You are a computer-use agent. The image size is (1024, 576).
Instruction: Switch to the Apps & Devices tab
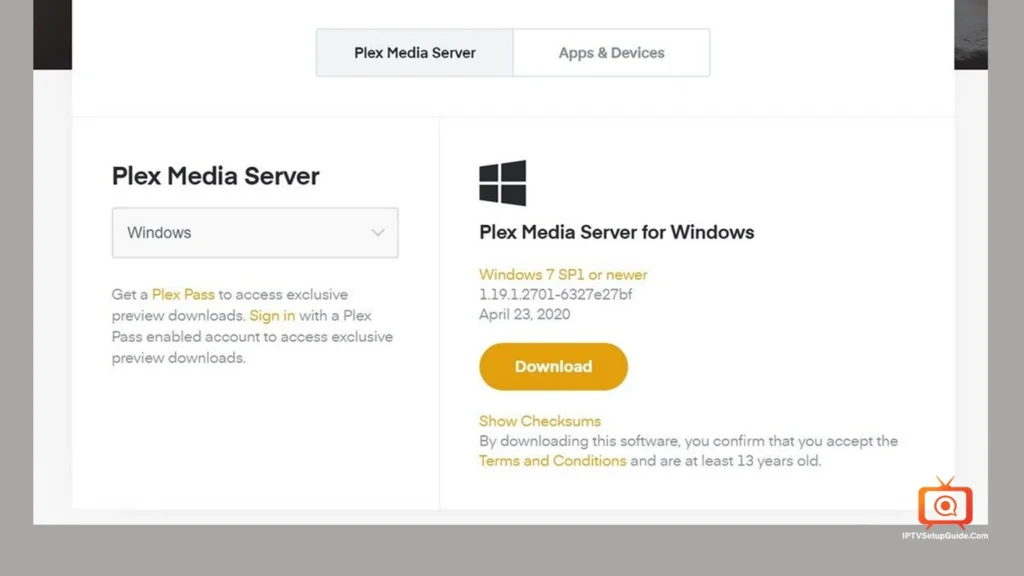[611, 53]
